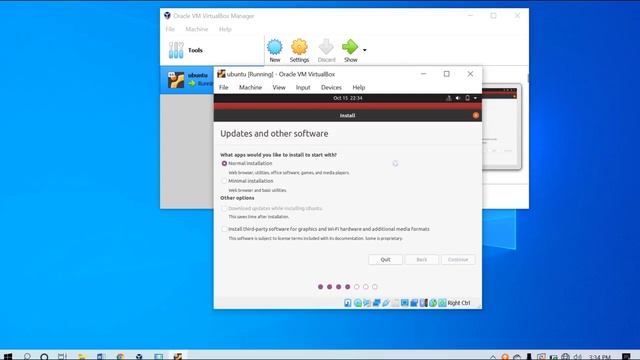This screenshot has width=640, height=360.
Task: Select the Tools icon in VirtualBox Manager
Action: pyautogui.click(x=176, y=50)
